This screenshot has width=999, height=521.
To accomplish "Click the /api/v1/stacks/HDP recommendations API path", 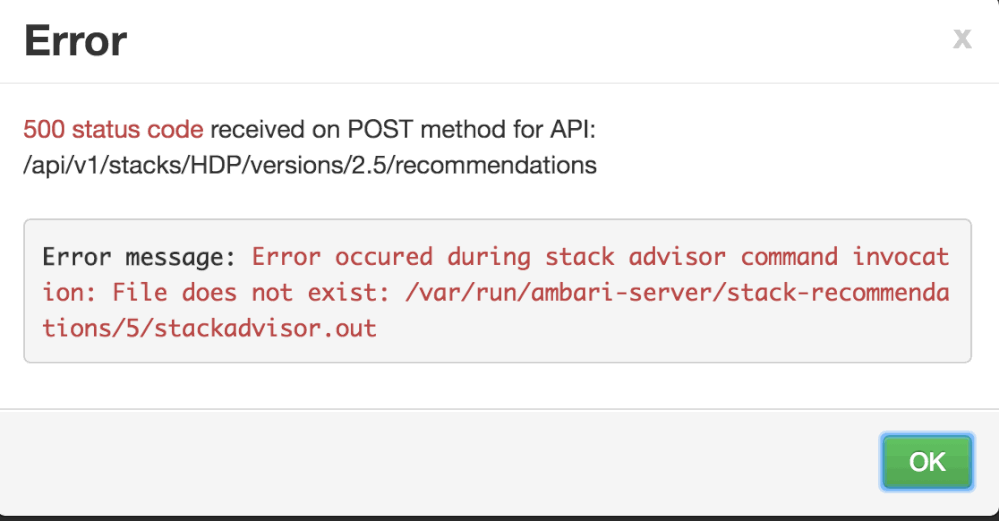I will [310, 165].
